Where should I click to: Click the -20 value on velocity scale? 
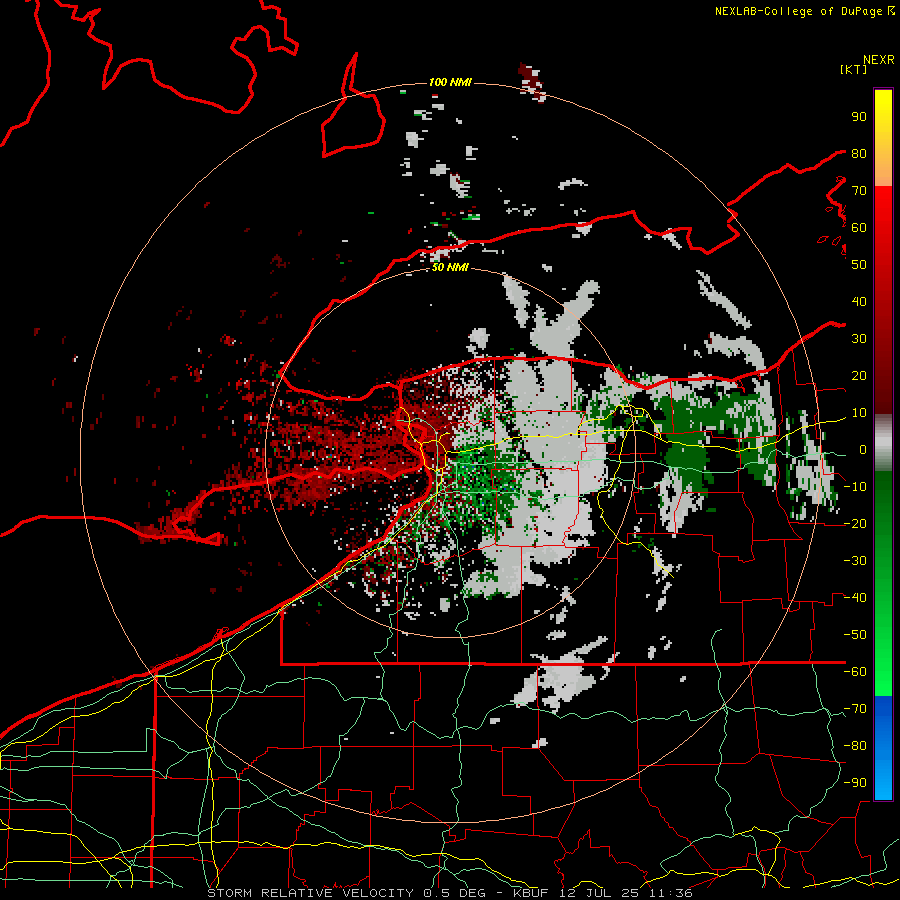(x=855, y=524)
